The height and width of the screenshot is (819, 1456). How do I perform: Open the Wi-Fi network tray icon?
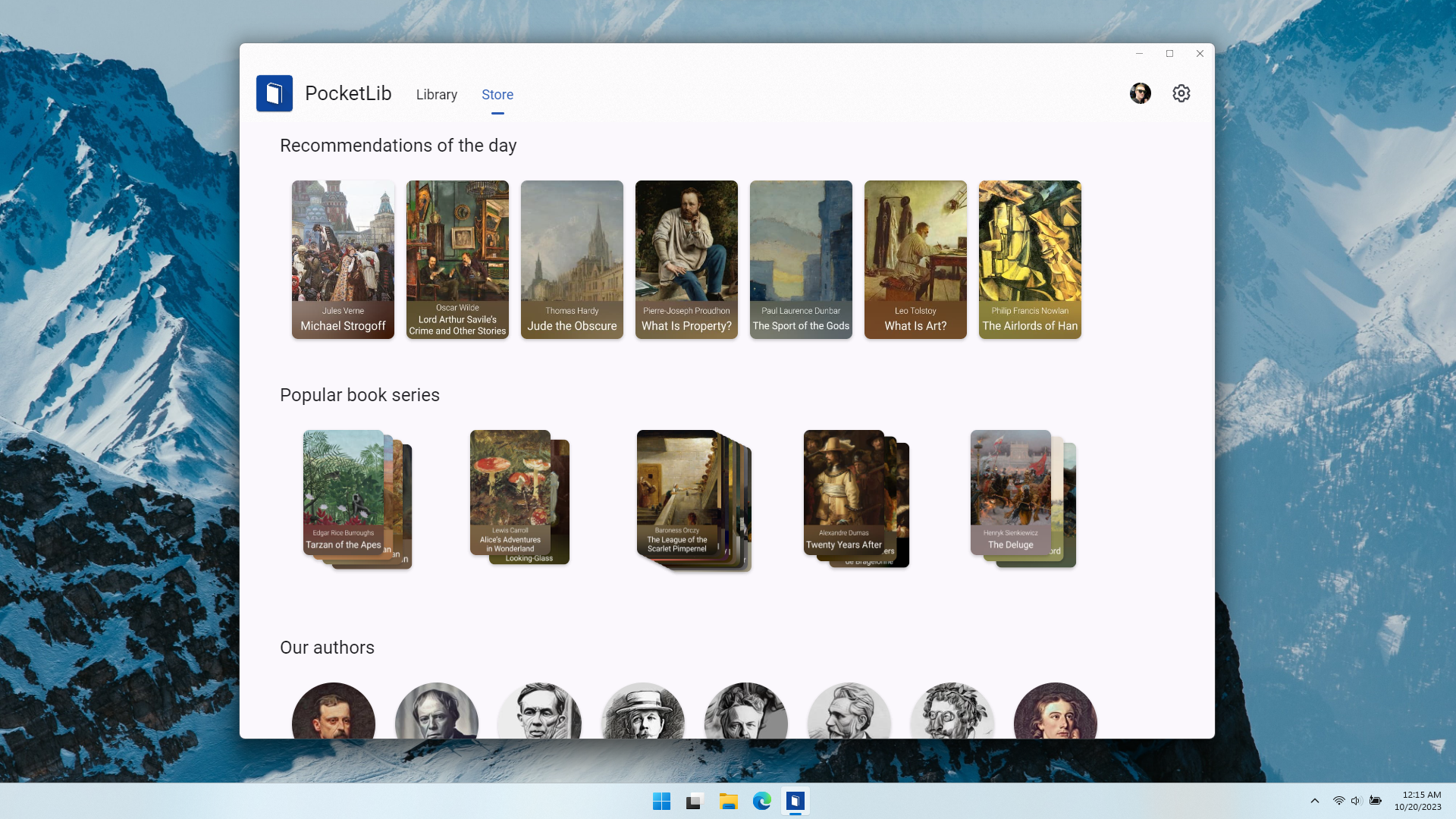[x=1339, y=801]
